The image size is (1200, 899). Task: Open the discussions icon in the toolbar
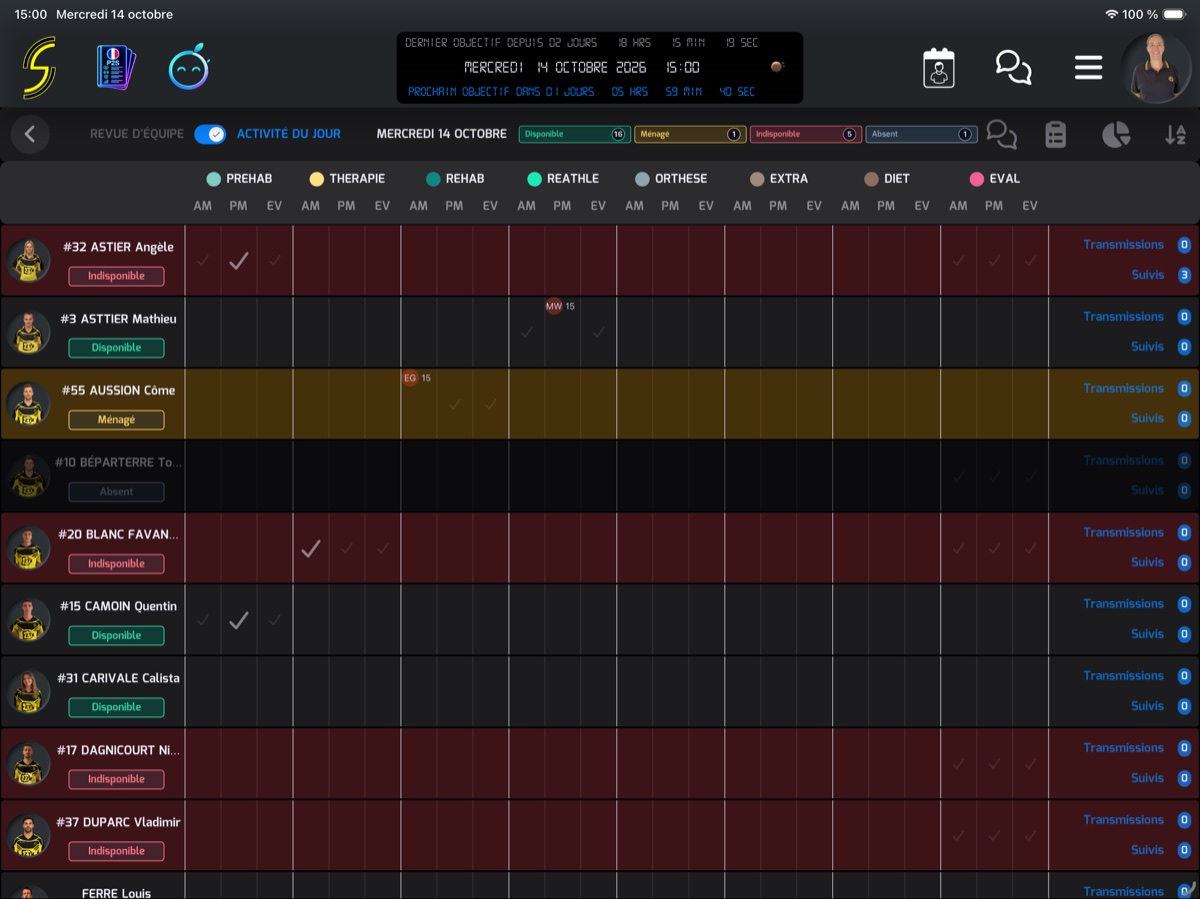1001,134
